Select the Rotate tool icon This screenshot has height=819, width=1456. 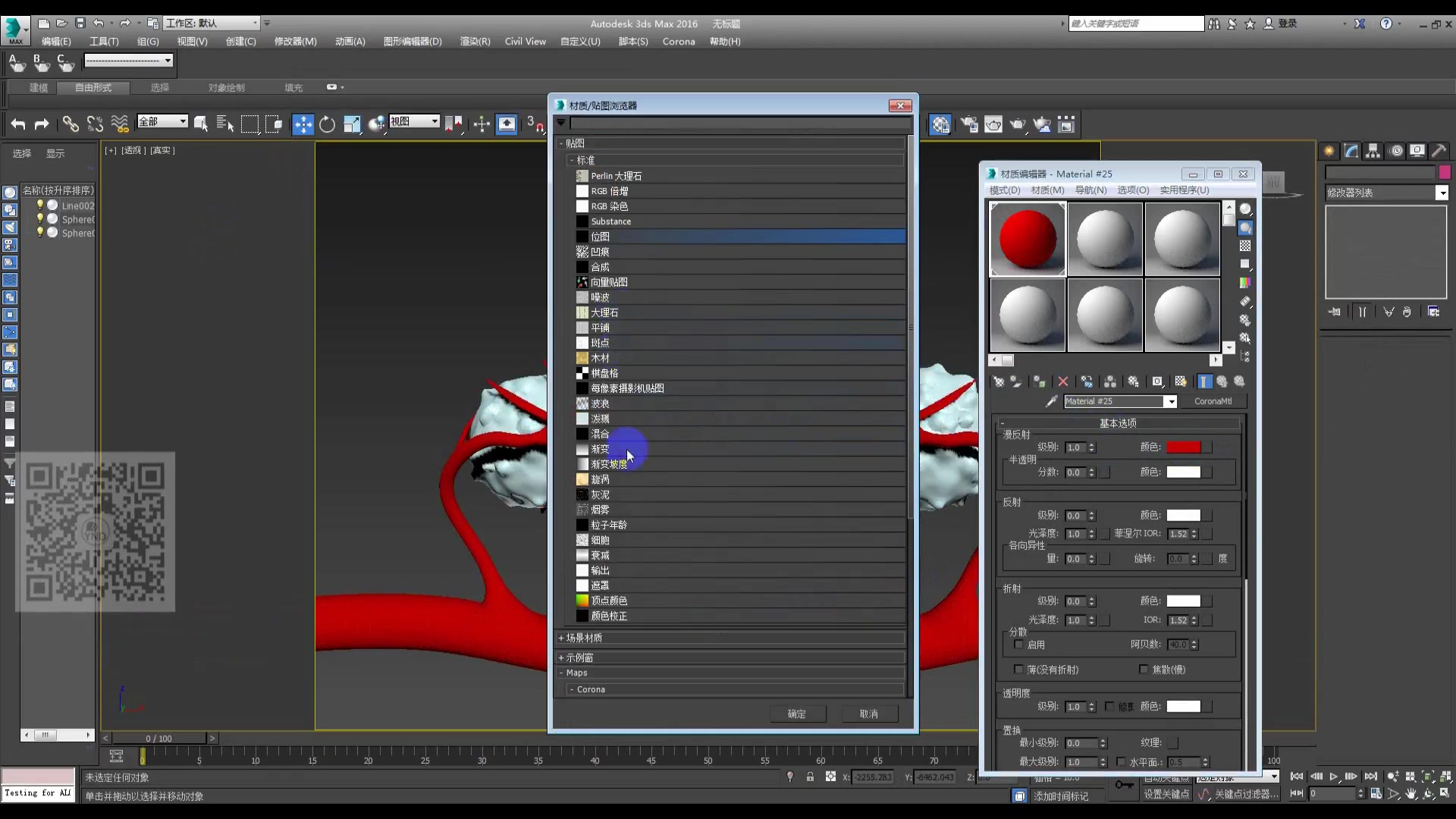[327, 124]
